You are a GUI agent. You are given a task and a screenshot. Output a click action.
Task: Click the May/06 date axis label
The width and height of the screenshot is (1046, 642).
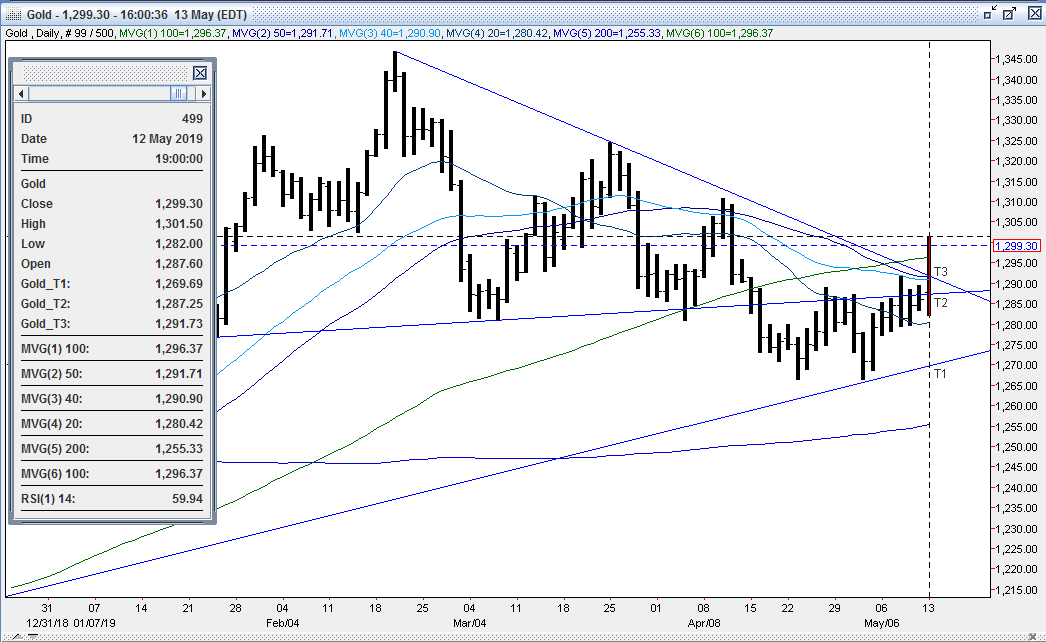(881, 623)
